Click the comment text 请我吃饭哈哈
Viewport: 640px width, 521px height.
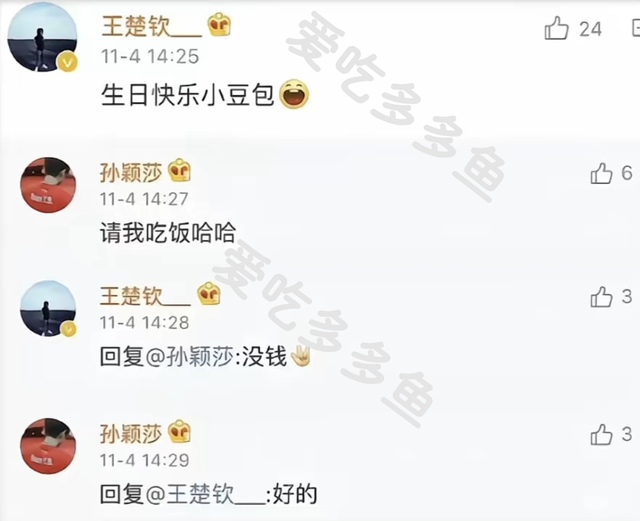click(x=168, y=233)
